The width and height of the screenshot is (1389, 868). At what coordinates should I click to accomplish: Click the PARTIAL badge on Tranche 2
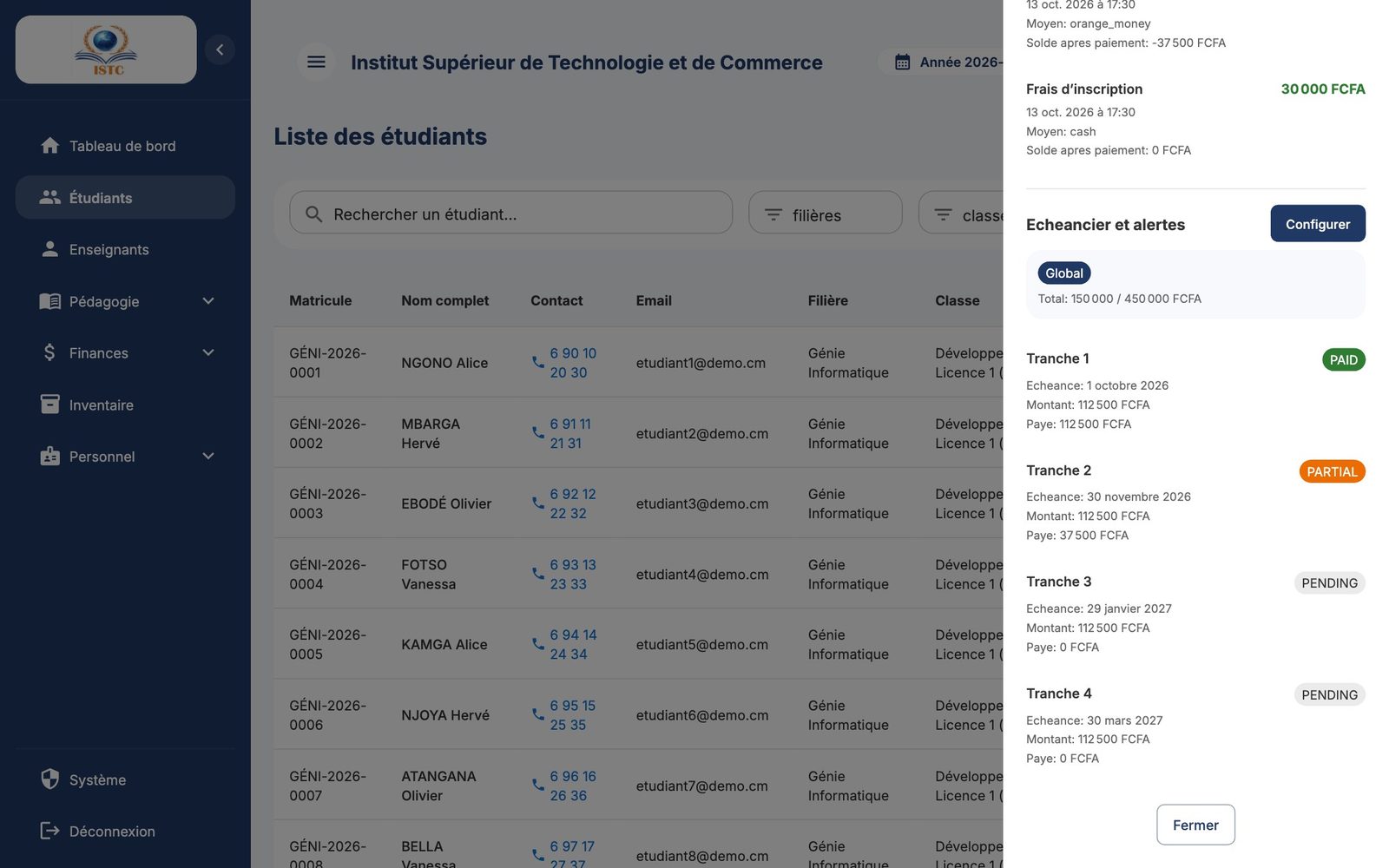click(1332, 471)
